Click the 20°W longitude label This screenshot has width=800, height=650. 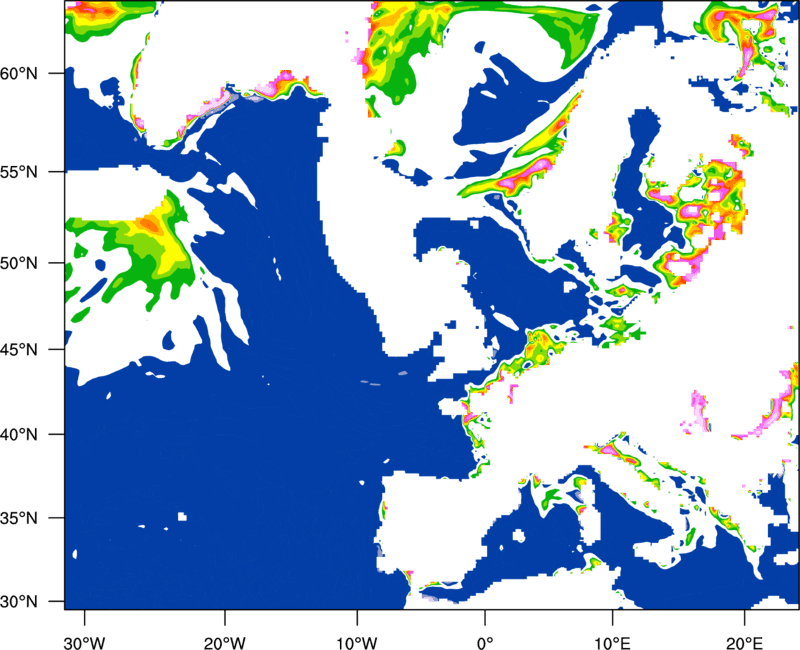[x=225, y=643]
